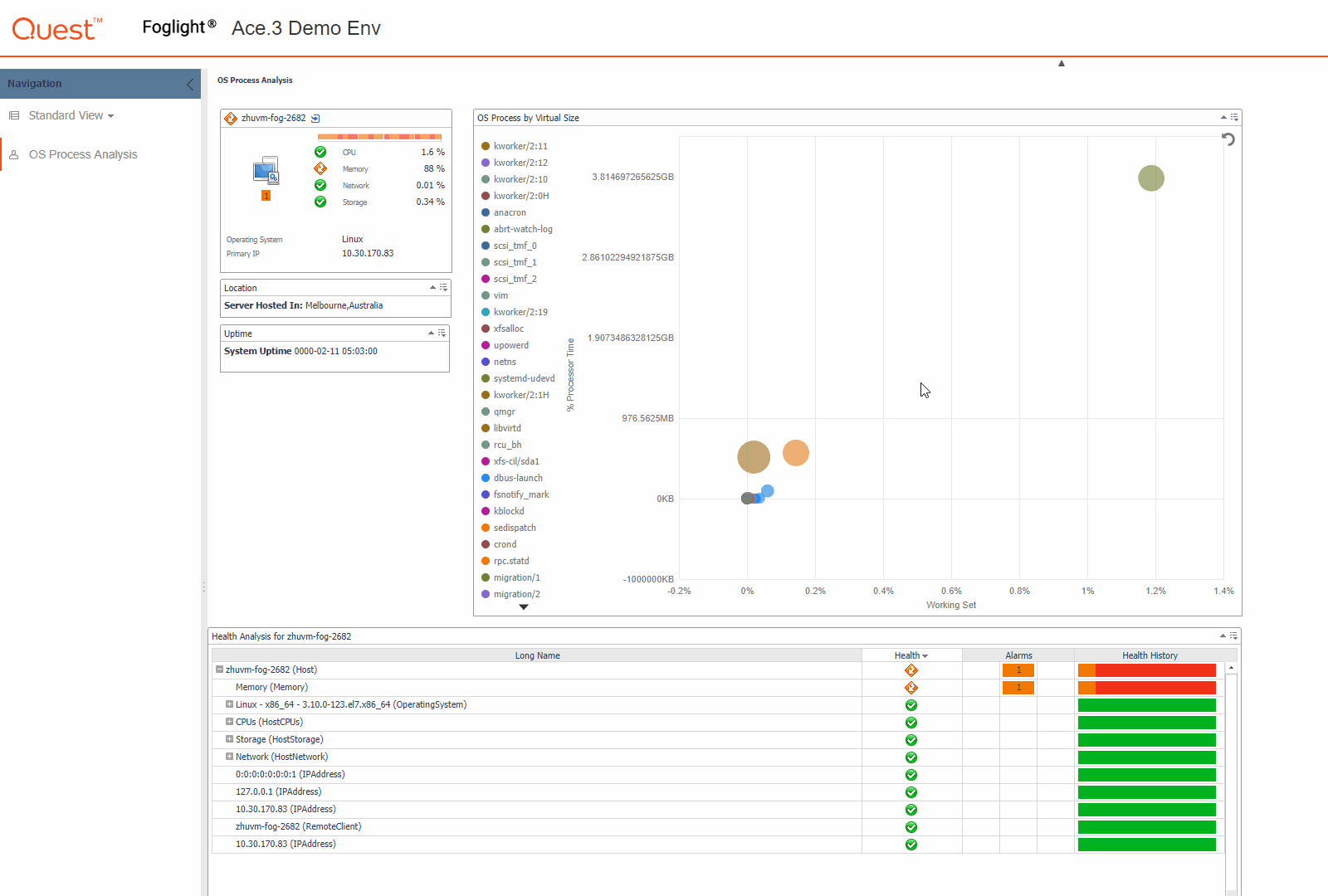Click the orange alarm count under host image
This screenshot has width=1328, height=896.
point(266,196)
